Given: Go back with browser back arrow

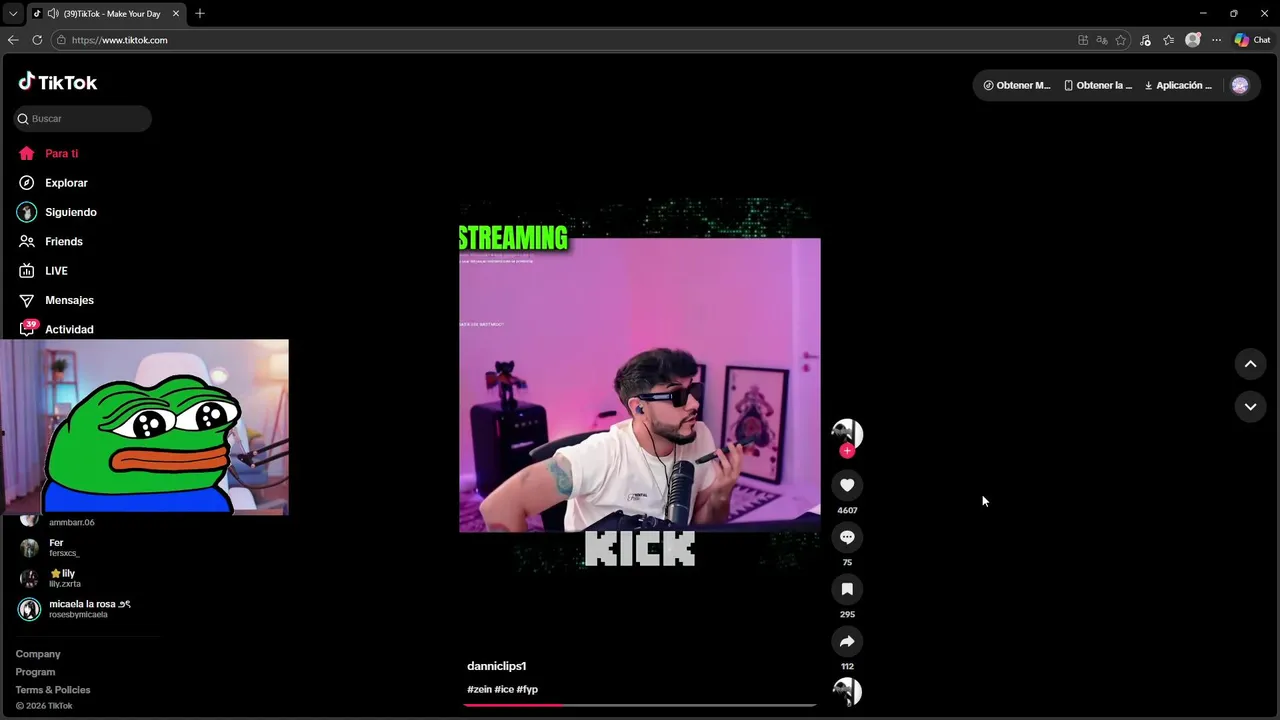Looking at the screenshot, I should pyautogui.click(x=13, y=40).
